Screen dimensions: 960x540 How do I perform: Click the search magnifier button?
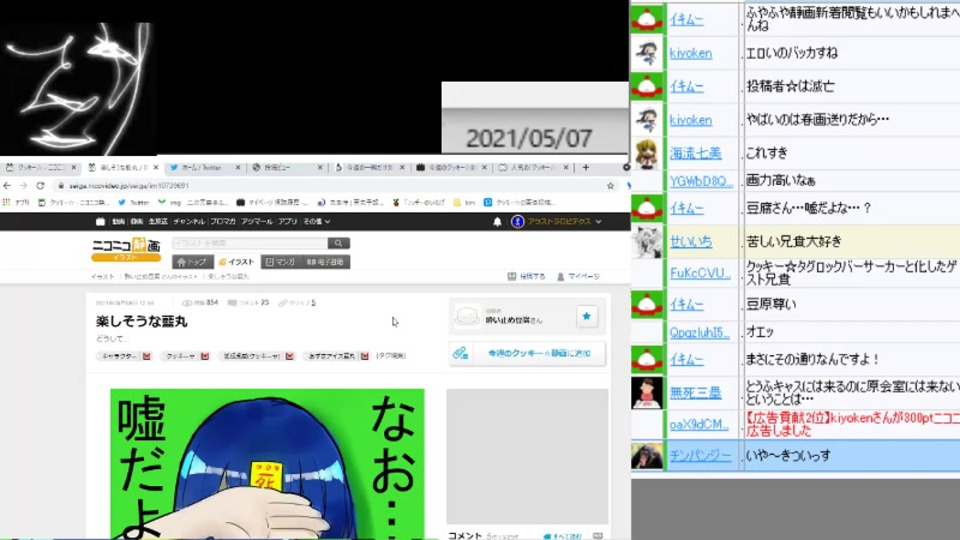339,243
